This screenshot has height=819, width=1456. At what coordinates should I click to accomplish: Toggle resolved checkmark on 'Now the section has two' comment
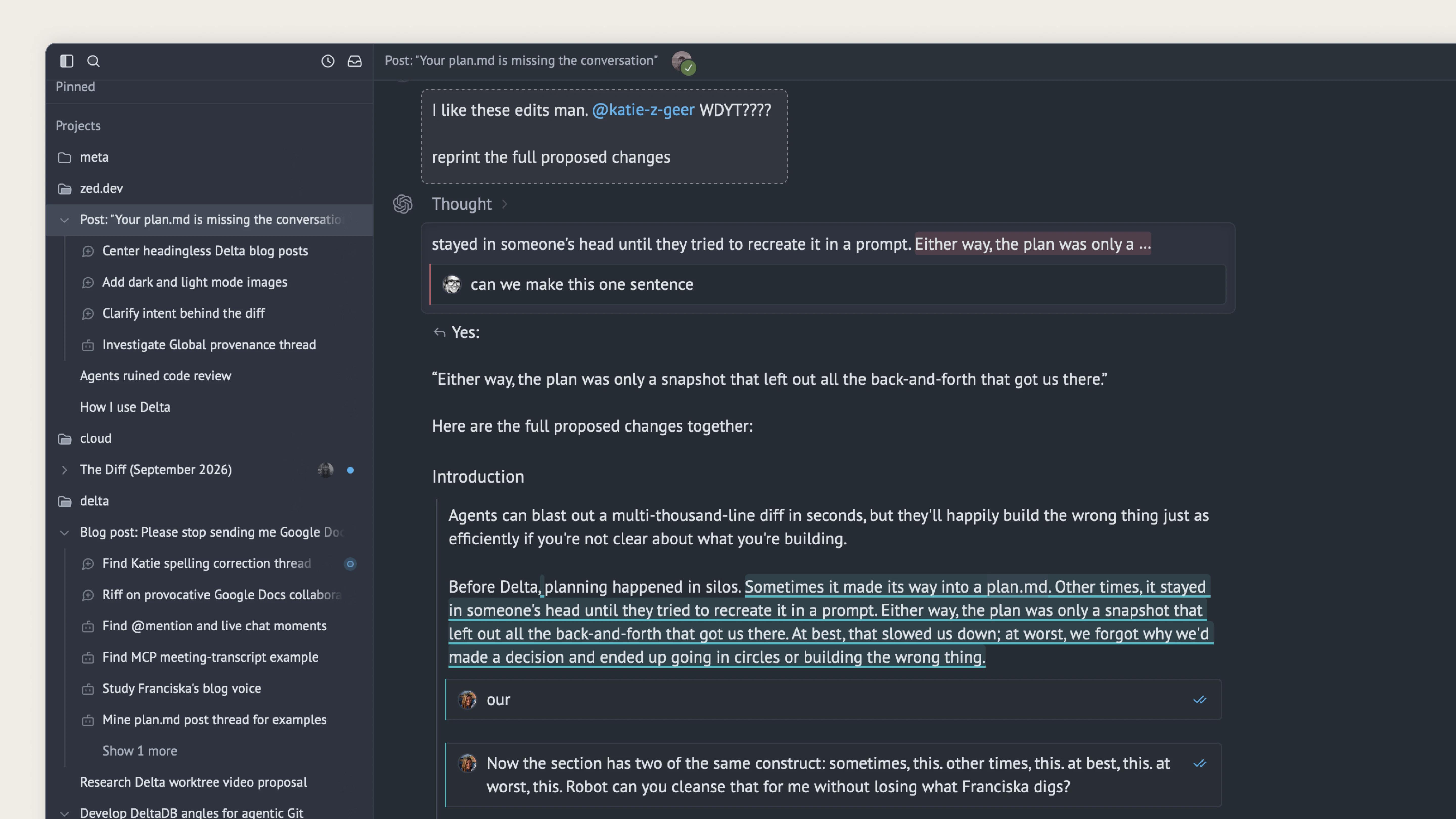point(1199,764)
